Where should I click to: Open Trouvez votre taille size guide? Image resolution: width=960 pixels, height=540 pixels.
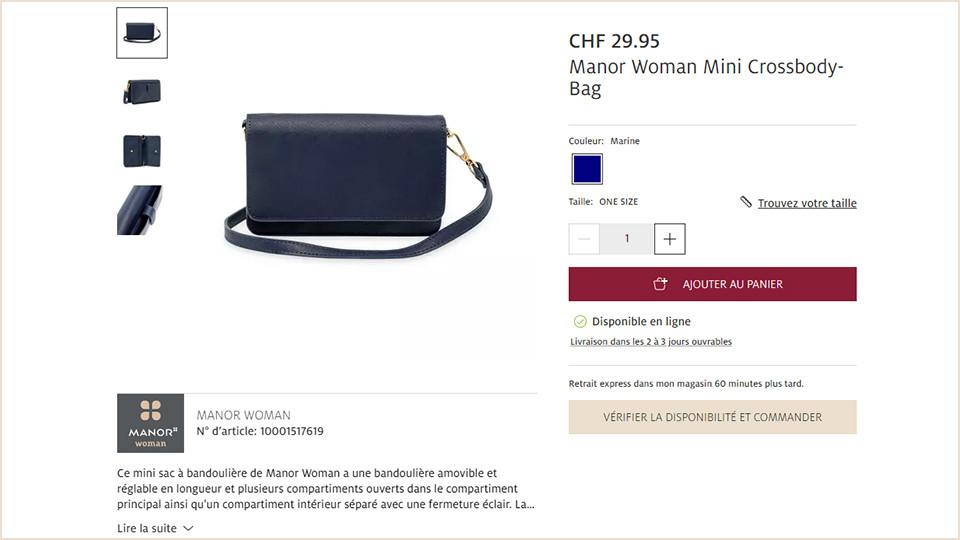point(807,203)
